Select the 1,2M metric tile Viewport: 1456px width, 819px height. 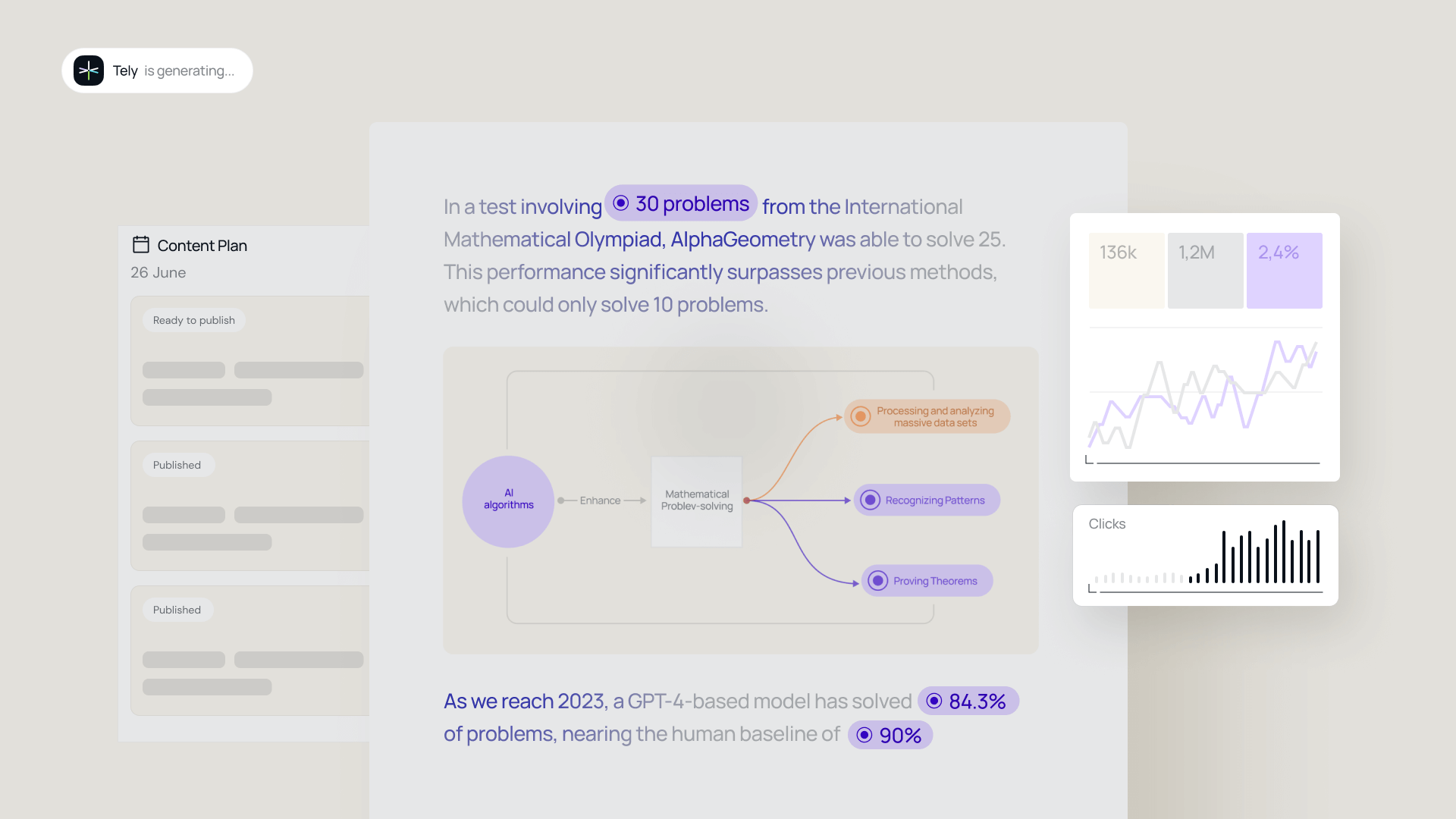(1205, 271)
